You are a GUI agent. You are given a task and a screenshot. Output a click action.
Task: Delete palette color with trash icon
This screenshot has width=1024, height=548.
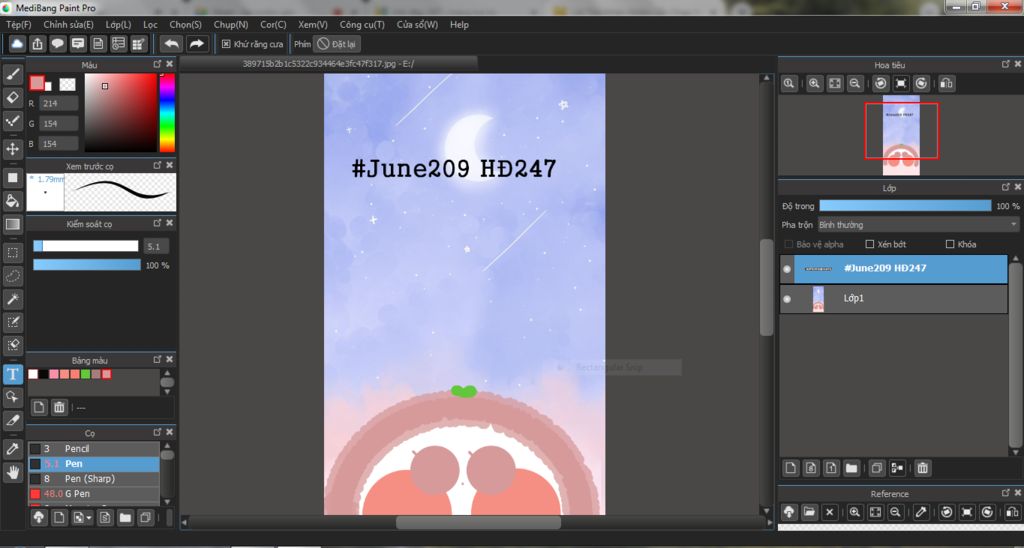(x=59, y=408)
